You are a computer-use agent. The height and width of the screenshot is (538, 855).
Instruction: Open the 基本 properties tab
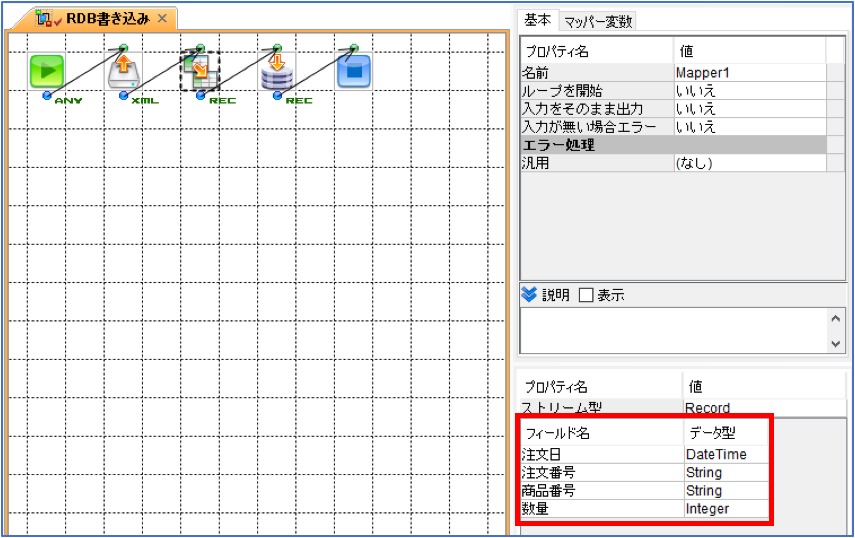[x=537, y=20]
